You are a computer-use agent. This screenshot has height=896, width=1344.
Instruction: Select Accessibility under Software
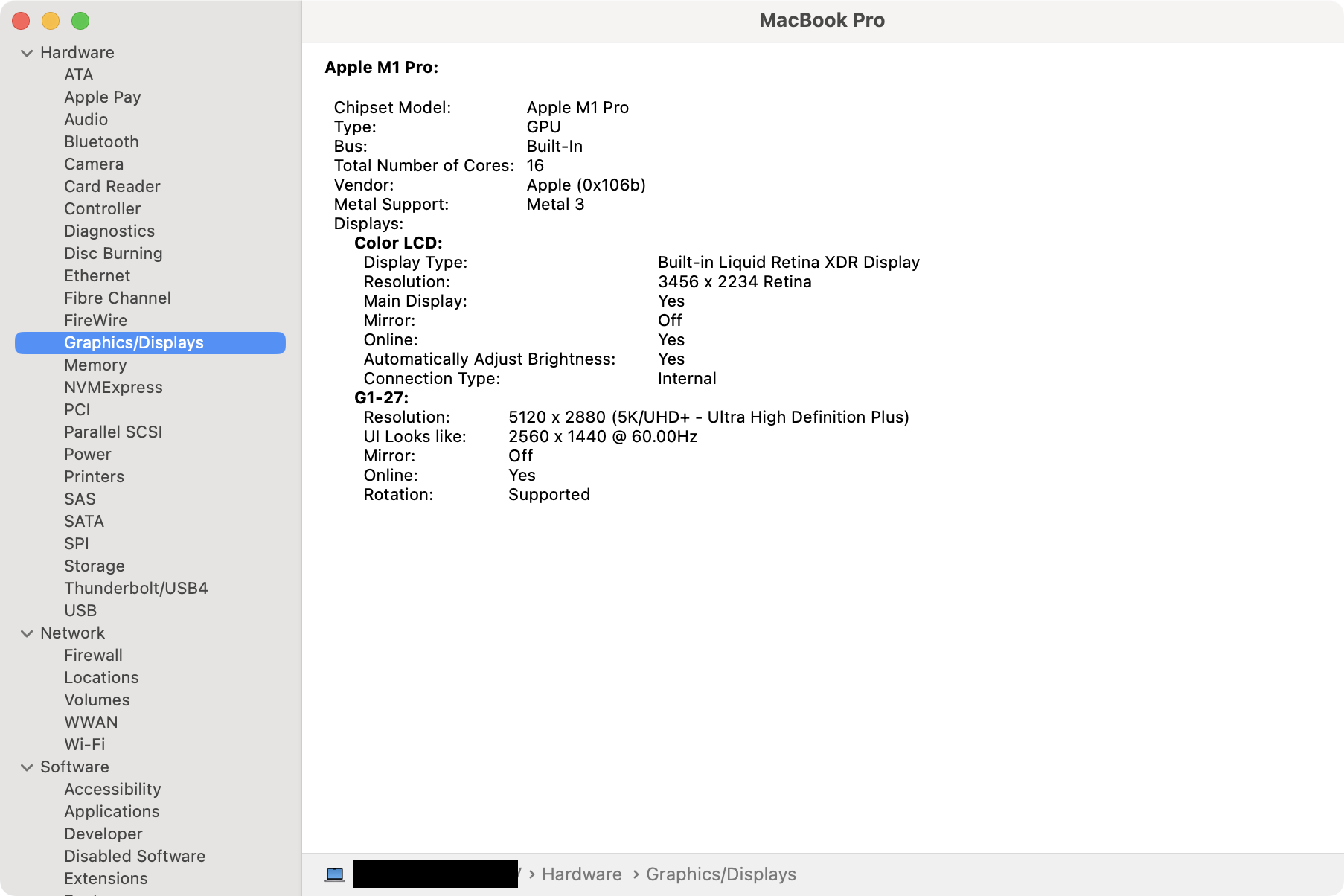[x=113, y=790]
